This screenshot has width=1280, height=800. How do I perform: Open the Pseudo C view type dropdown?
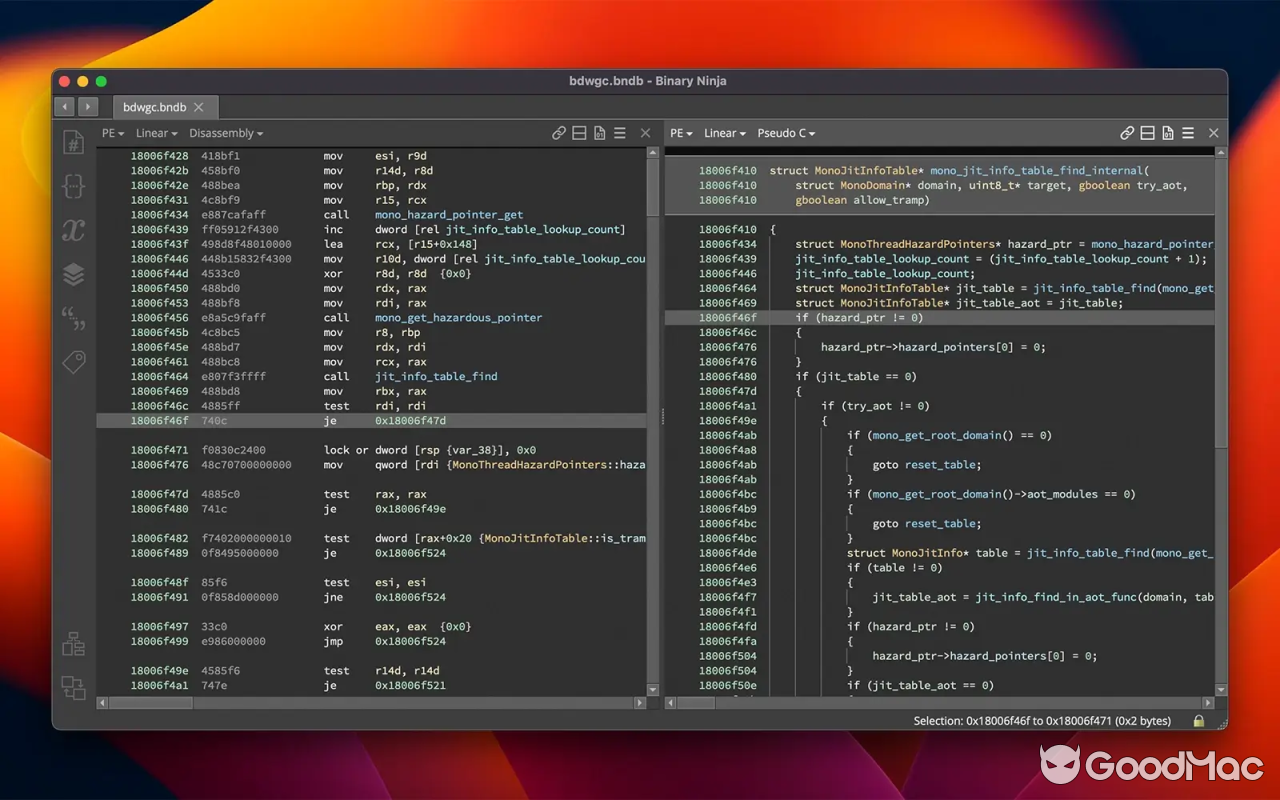786,133
